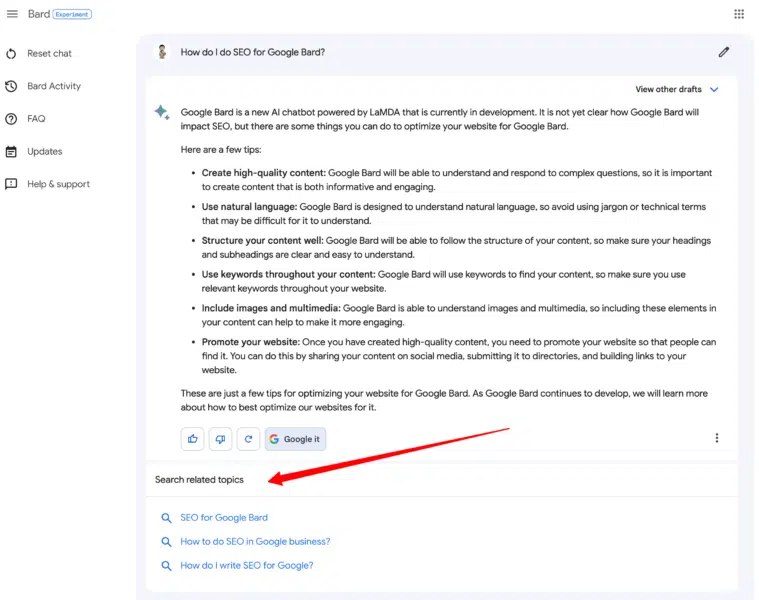
Task: Click the Promote your website bullet
Action: 459,356
